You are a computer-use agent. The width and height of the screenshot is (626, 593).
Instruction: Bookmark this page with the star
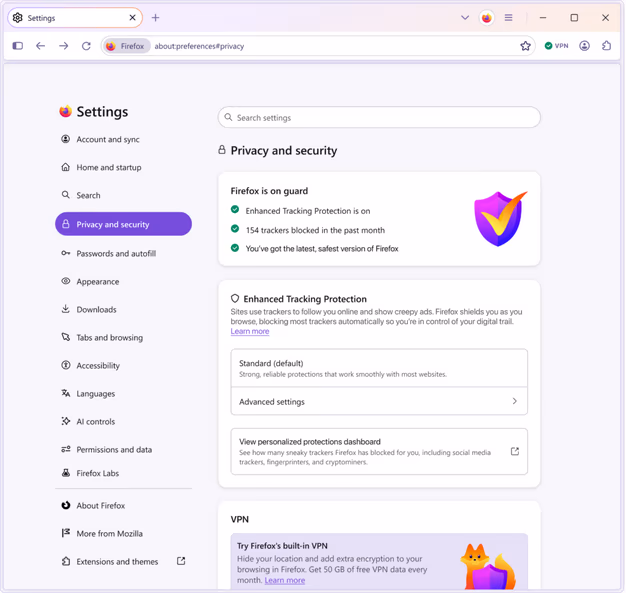coord(525,46)
